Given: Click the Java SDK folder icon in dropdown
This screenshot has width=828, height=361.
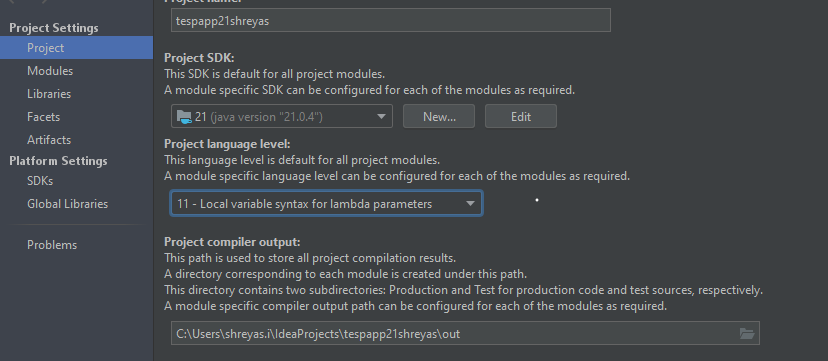Looking at the screenshot, I should pos(184,117).
